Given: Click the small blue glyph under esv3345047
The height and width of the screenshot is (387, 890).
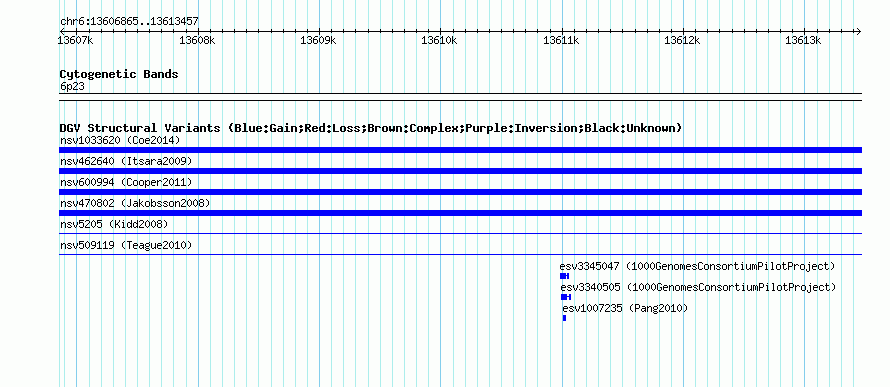Looking at the screenshot, I should coord(564,276).
